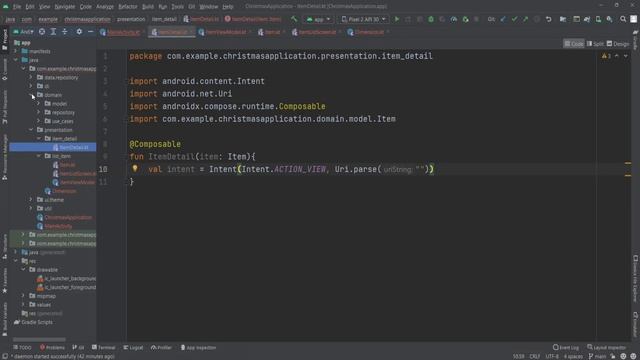The width and height of the screenshot is (640, 360).
Task: Collapse the domain package
Action: pos(31,95)
